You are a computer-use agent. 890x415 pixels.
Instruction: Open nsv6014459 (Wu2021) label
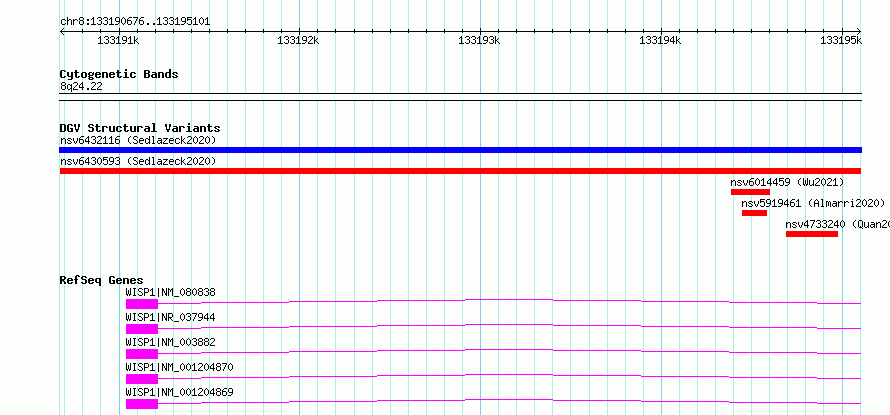coord(787,182)
